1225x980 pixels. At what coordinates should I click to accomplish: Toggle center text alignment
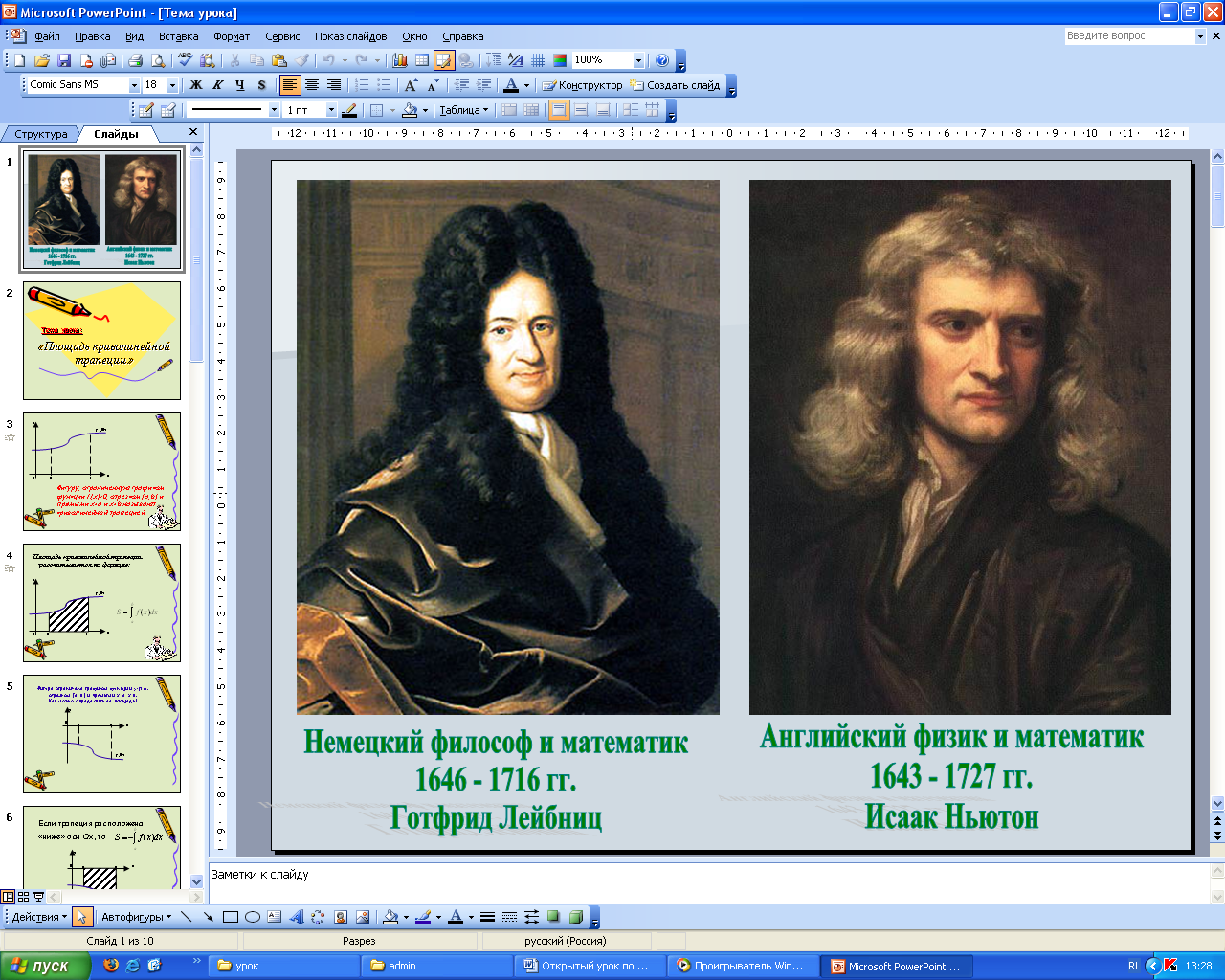point(312,85)
